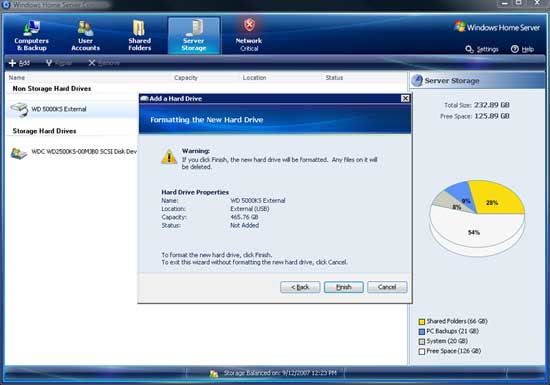Switch to the Shared Folders tab
Screen dimensions: 550x385
[139, 35]
